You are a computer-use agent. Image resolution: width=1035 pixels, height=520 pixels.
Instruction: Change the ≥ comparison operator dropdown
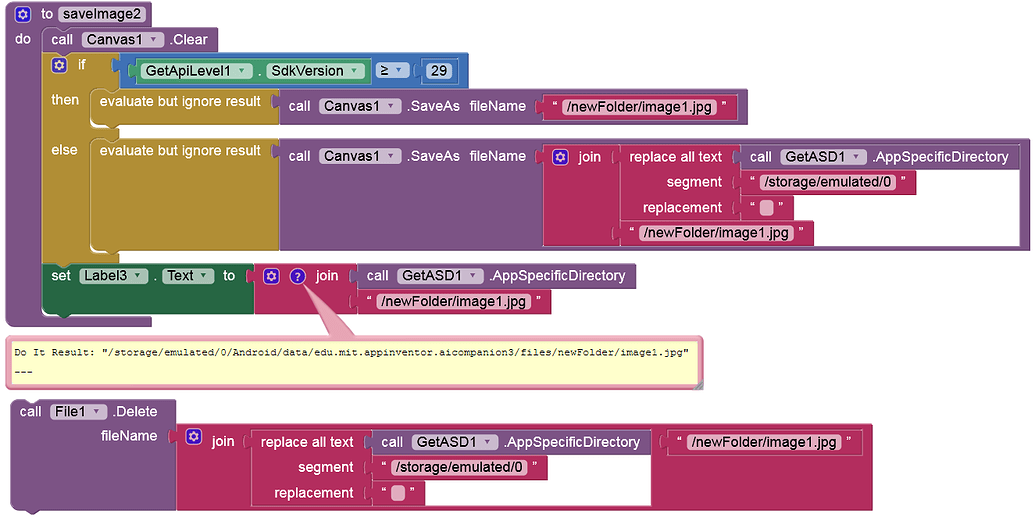[391, 71]
